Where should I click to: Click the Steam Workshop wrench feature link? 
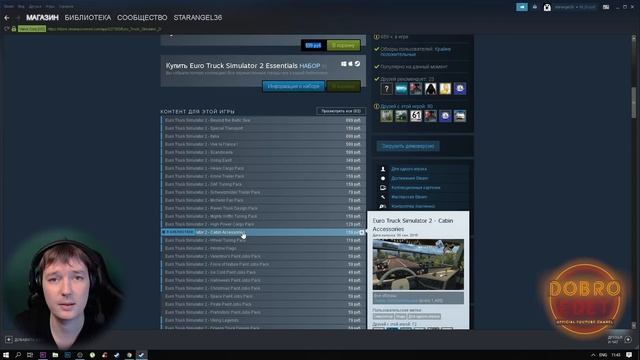pyautogui.click(x=409, y=197)
